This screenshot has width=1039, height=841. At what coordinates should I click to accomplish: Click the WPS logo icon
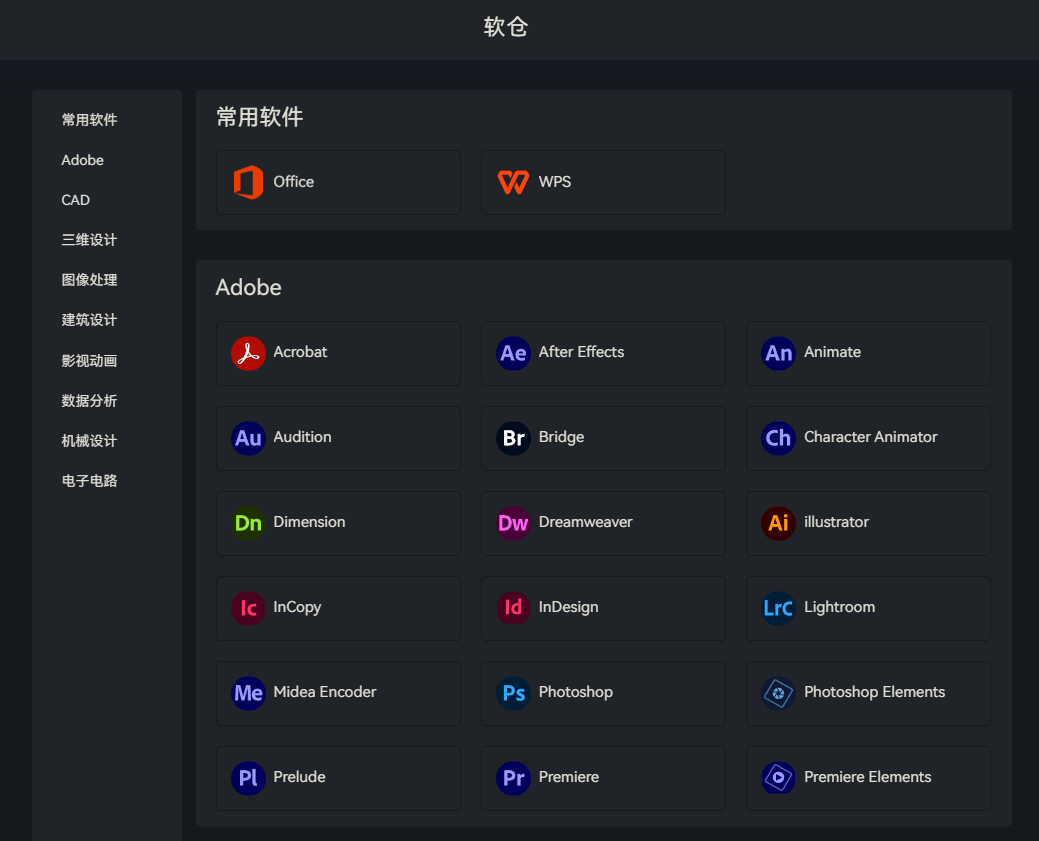pos(513,182)
